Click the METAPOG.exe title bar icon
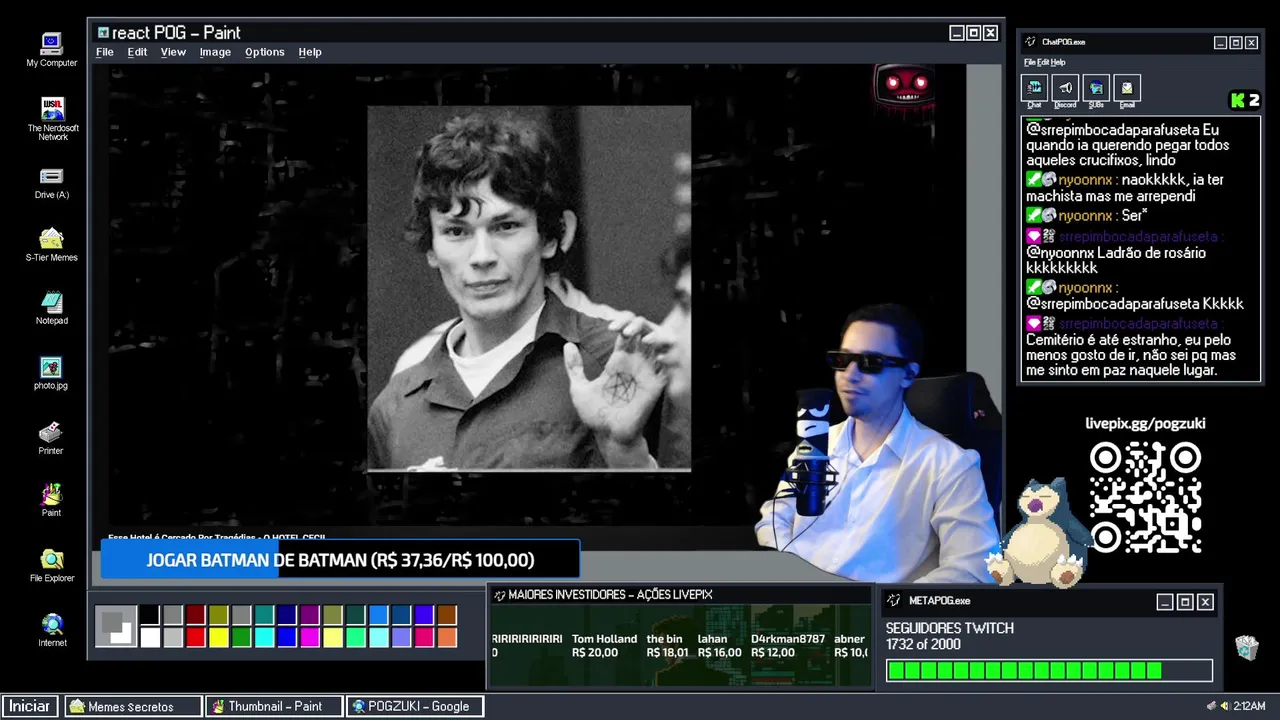Screen dimensions: 1280x720 [x=895, y=601]
